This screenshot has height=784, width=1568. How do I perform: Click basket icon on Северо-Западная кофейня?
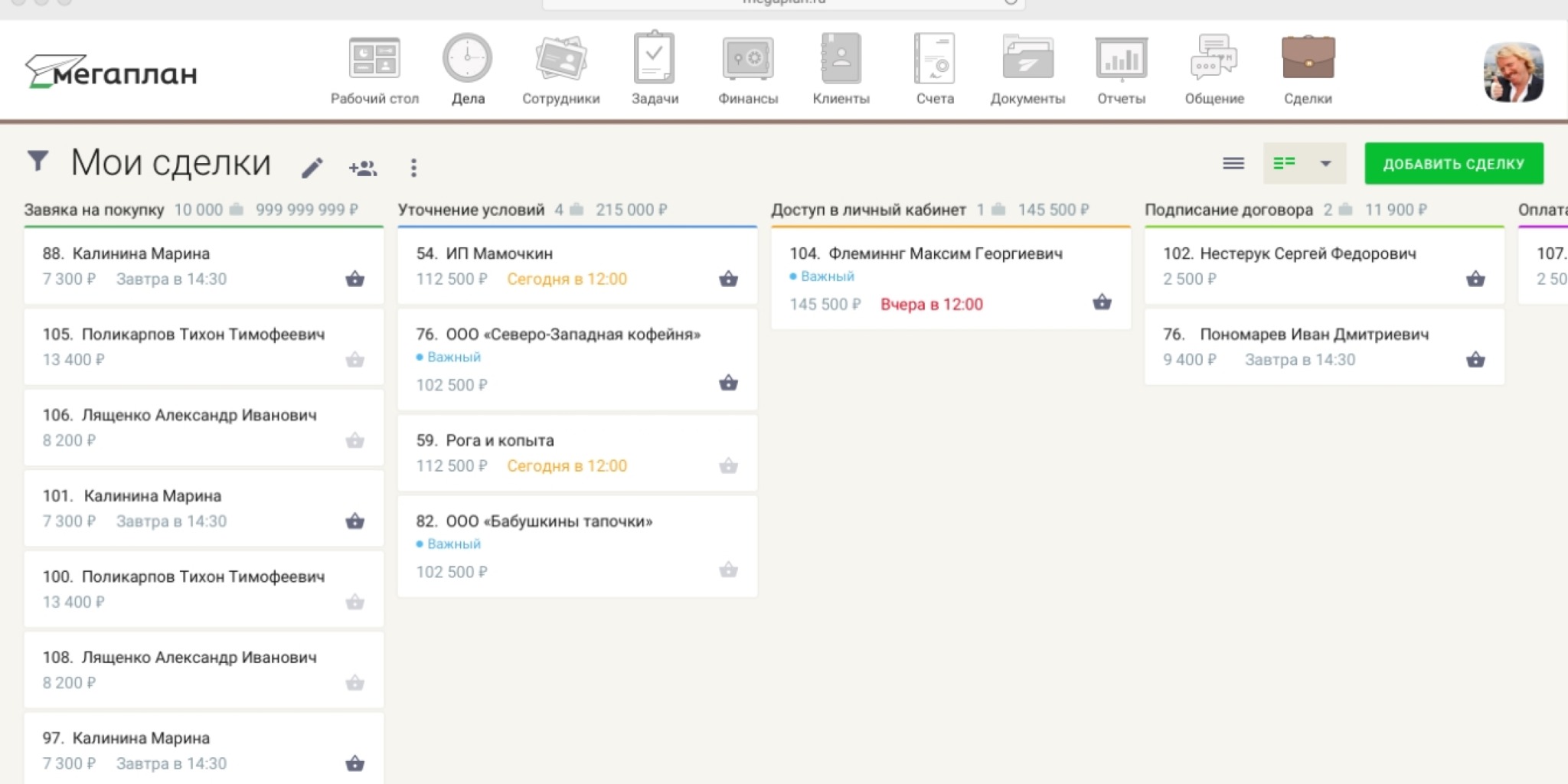[x=728, y=382]
